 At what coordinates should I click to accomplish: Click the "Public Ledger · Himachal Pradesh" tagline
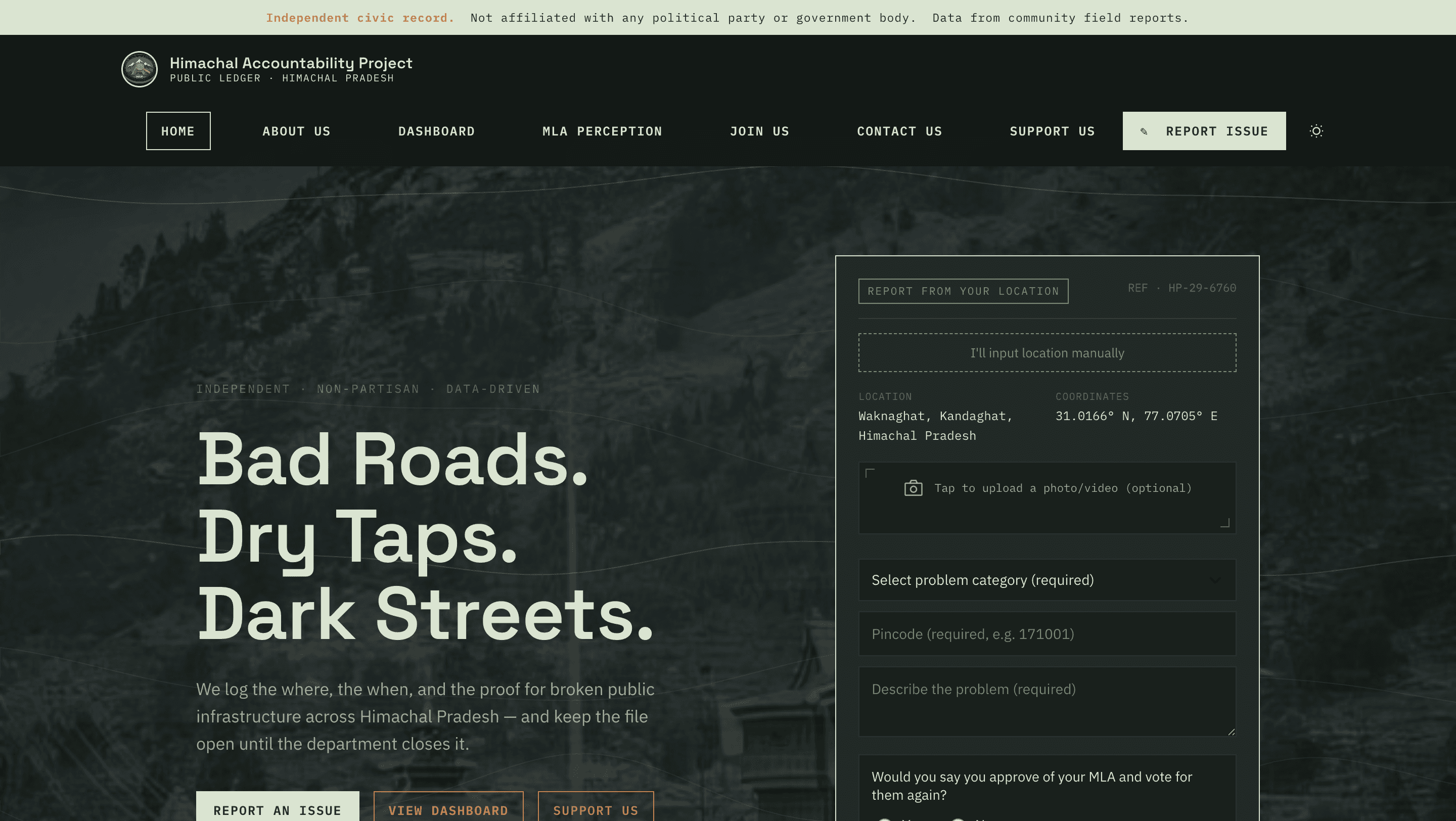click(x=282, y=78)
